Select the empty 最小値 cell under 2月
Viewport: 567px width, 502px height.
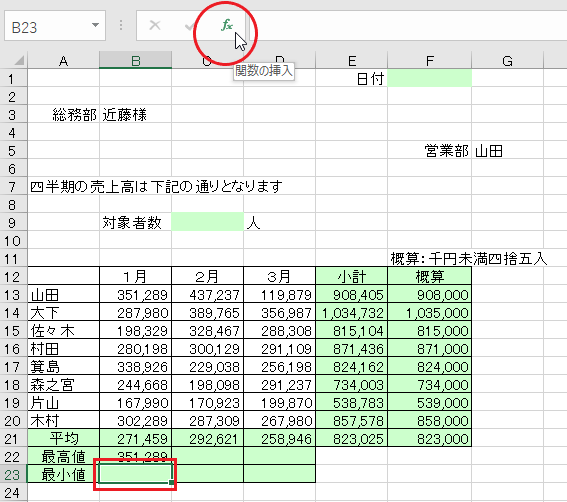pyautogui.click(x=208, y=474)
